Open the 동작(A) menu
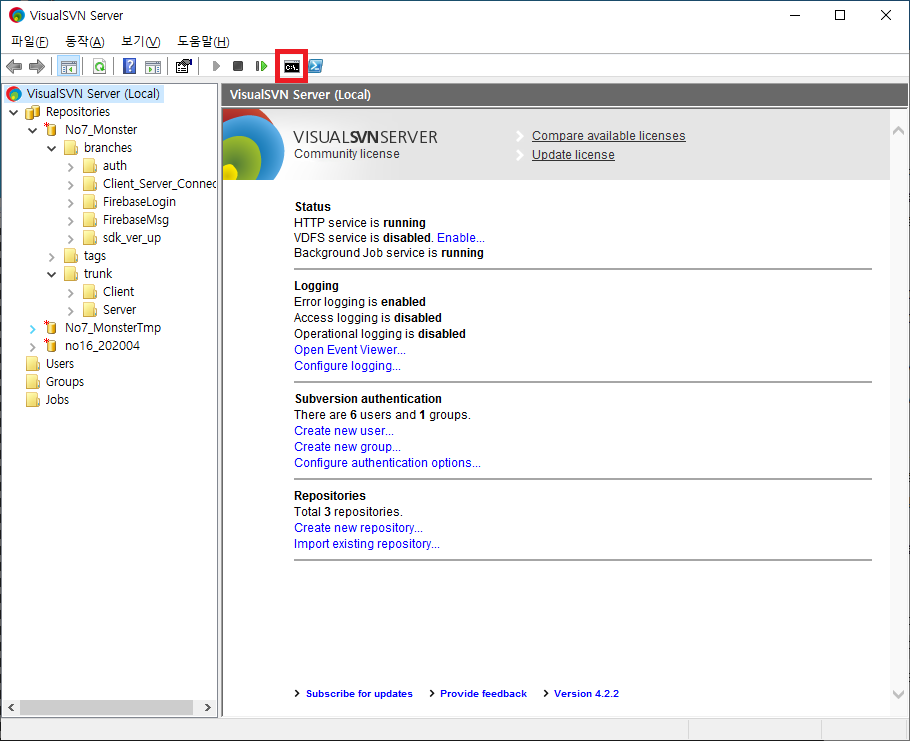 tap(85, 41)
